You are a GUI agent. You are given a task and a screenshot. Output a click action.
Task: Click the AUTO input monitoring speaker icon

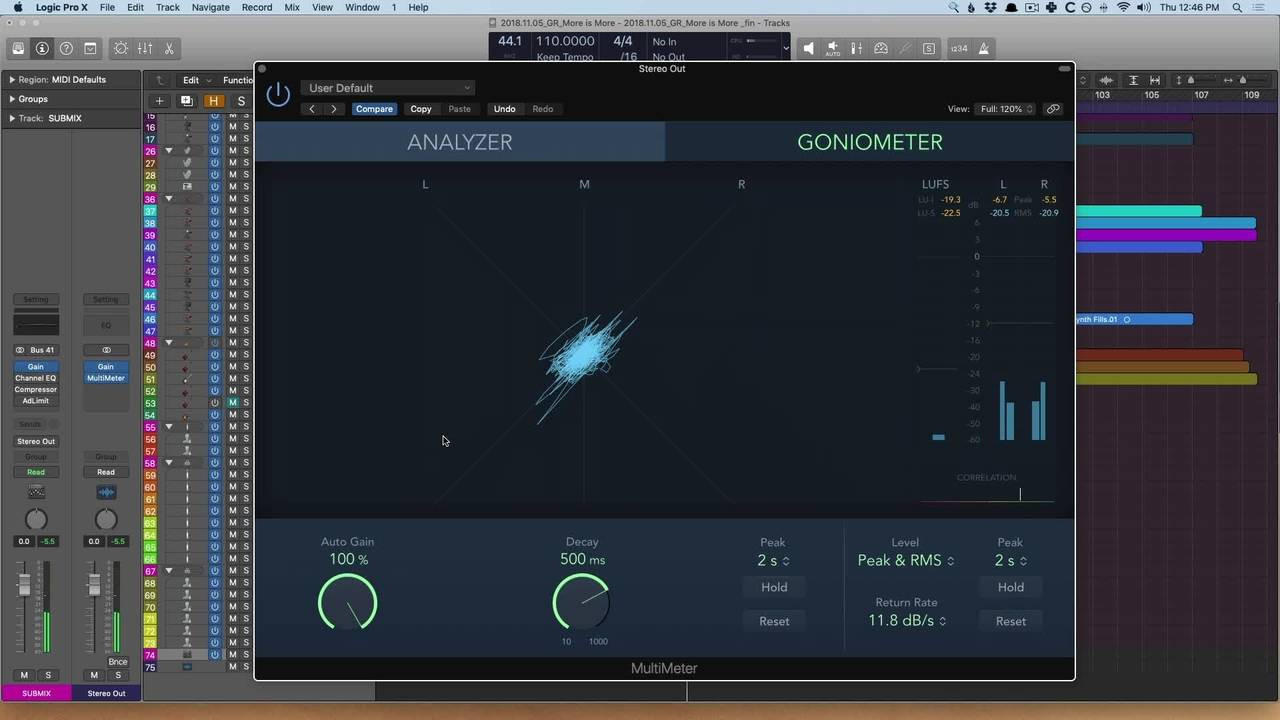click(x=832, y=48)
